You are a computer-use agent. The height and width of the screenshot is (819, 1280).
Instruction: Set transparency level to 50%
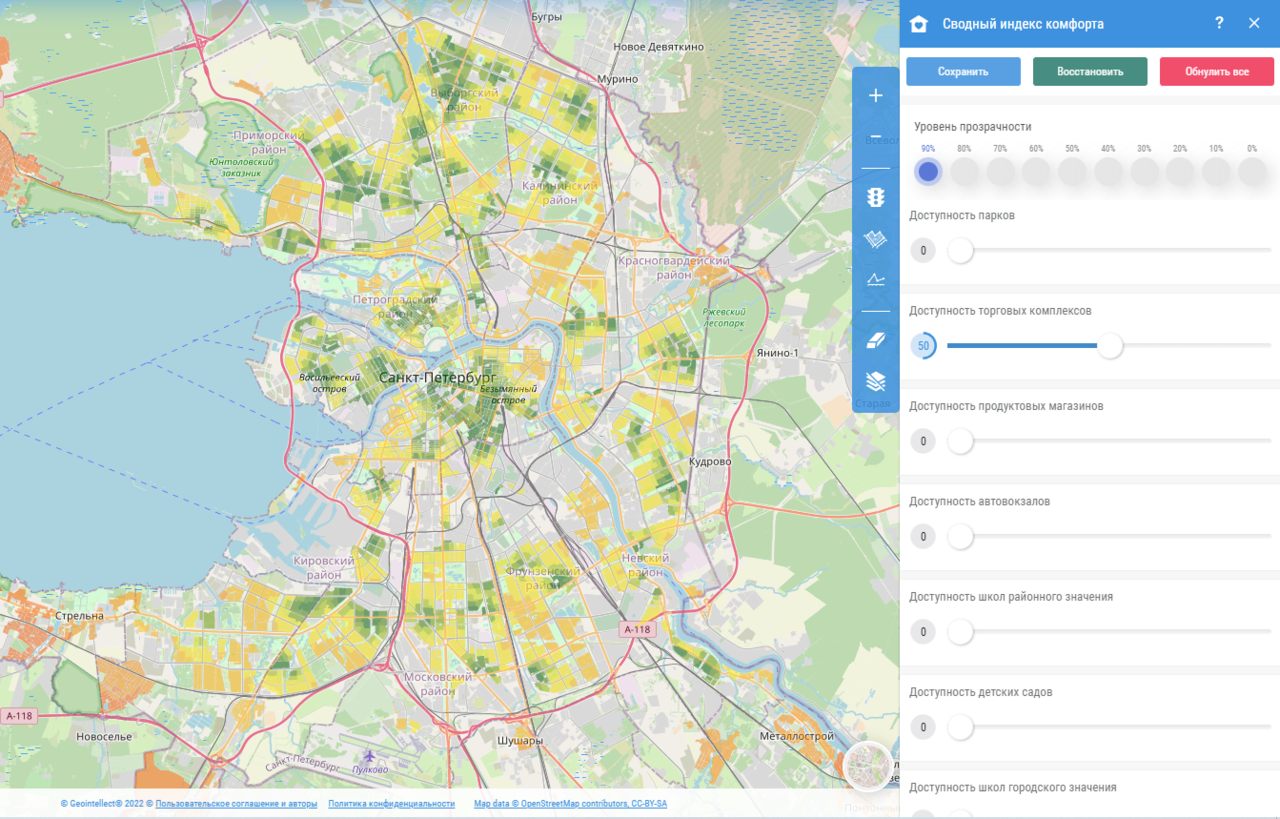[1072, 171]
